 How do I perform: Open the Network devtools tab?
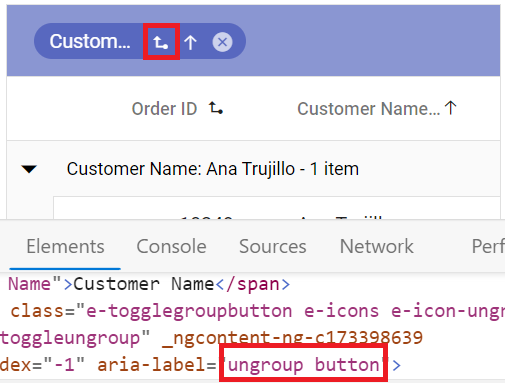click(x=377, y=247)
